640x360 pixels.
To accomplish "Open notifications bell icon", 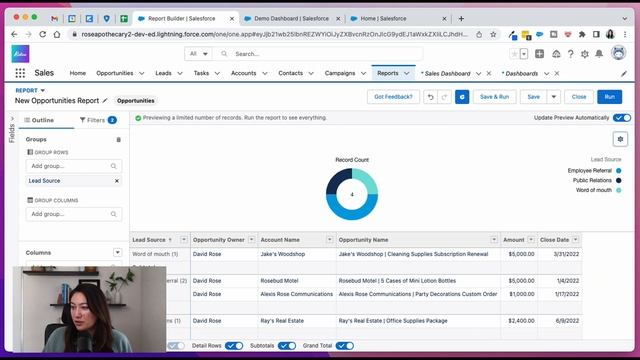I will pos(599,54).
